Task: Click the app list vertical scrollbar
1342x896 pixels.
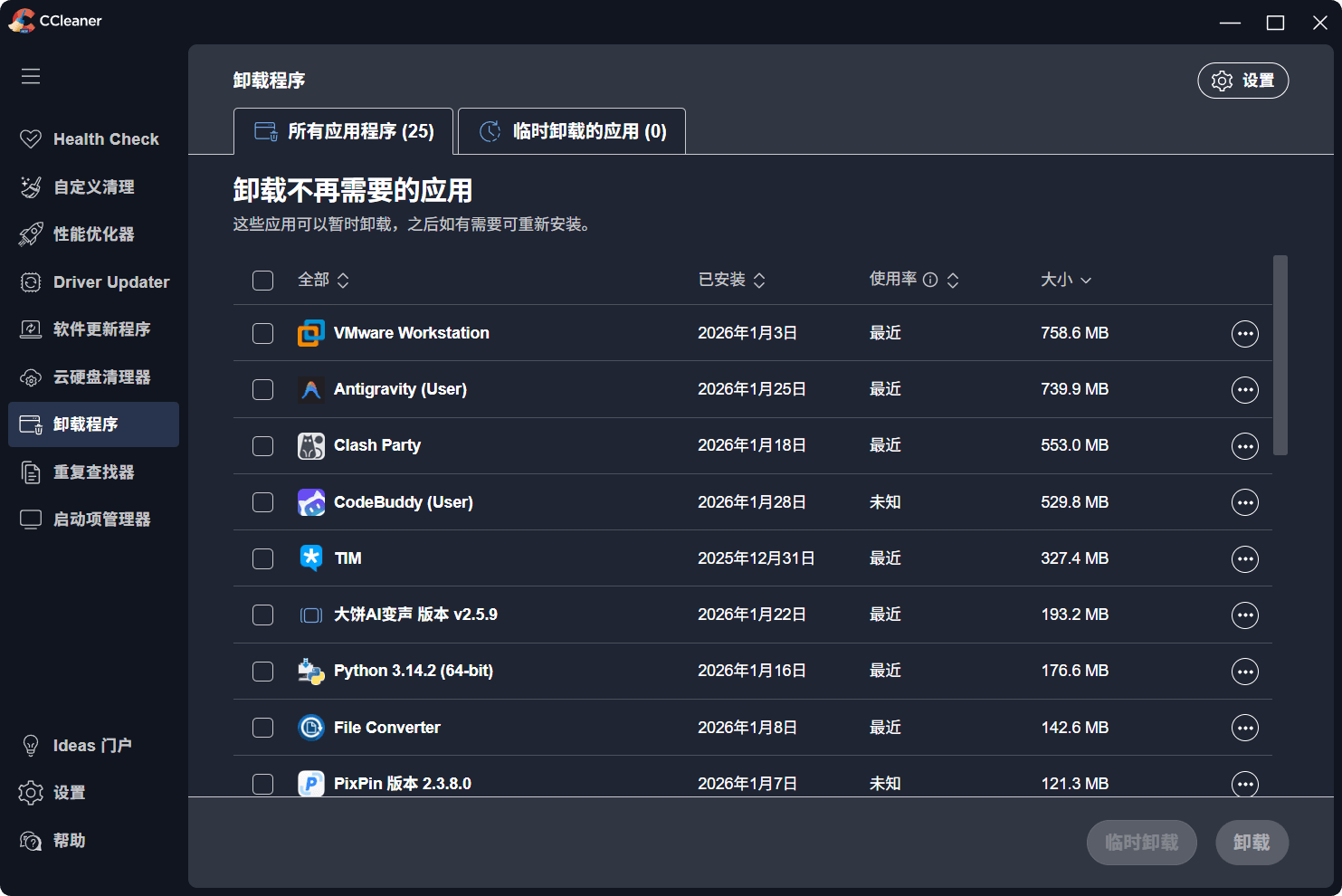Action: point(1280,355)
